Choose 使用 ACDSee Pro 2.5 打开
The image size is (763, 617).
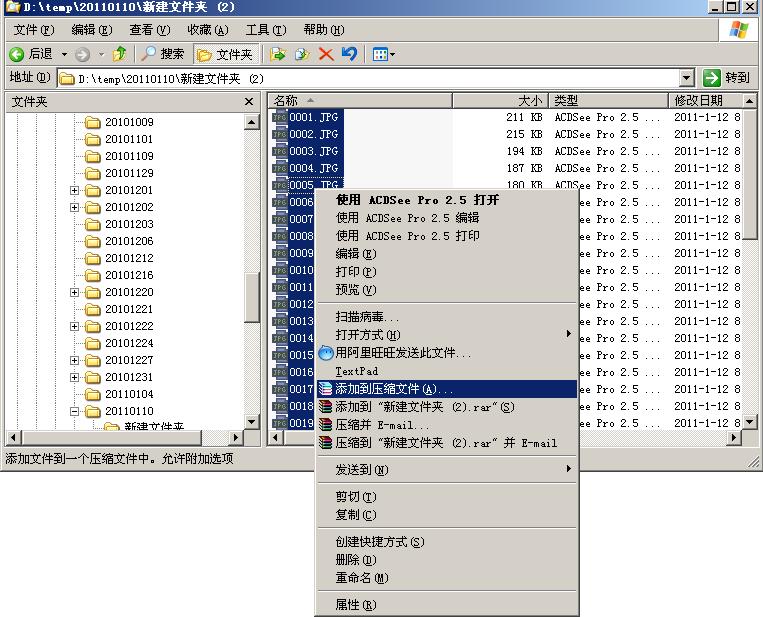point(446,200)
